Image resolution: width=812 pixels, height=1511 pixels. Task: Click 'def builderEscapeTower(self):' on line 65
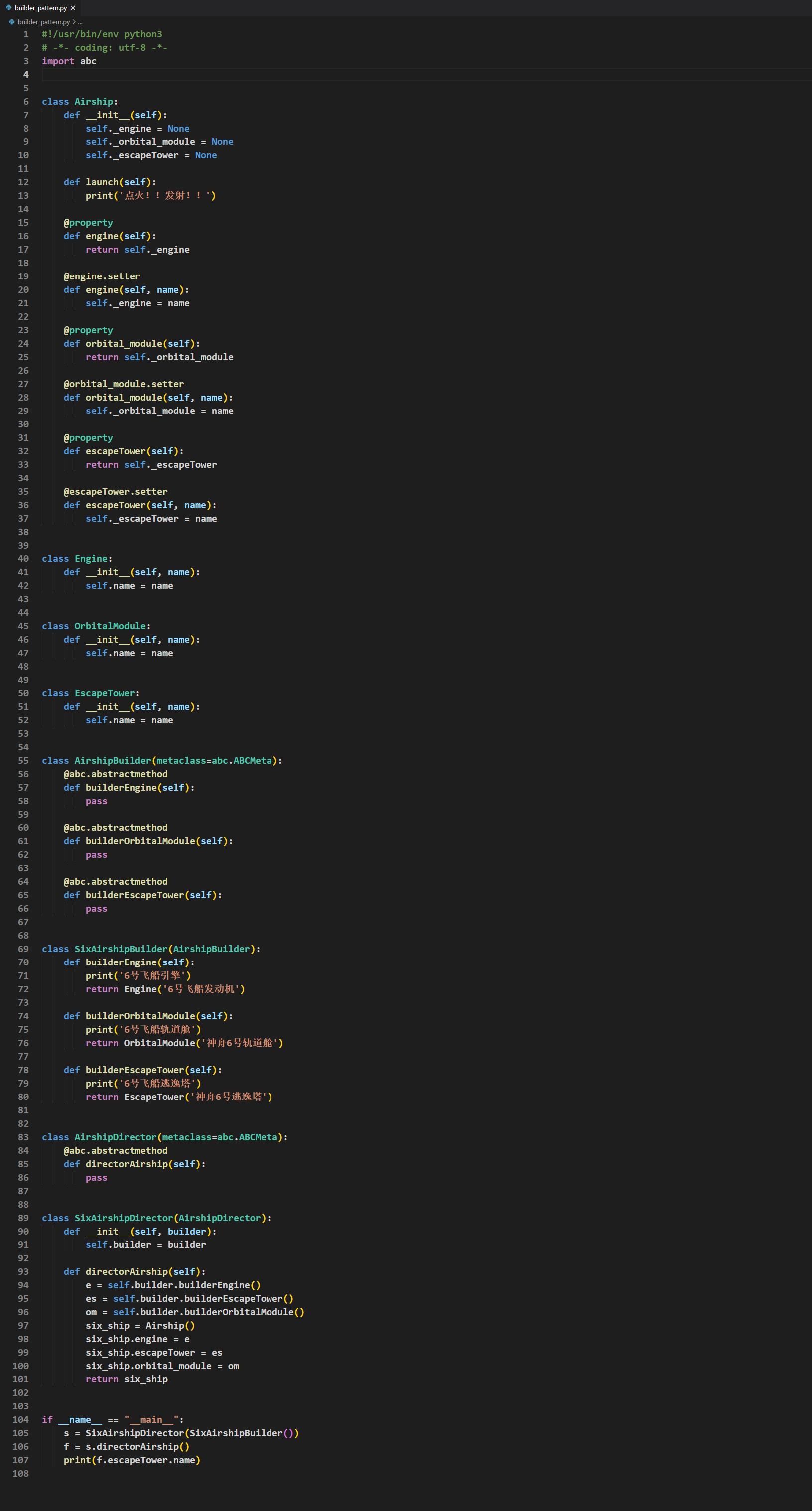pos(142,895)
